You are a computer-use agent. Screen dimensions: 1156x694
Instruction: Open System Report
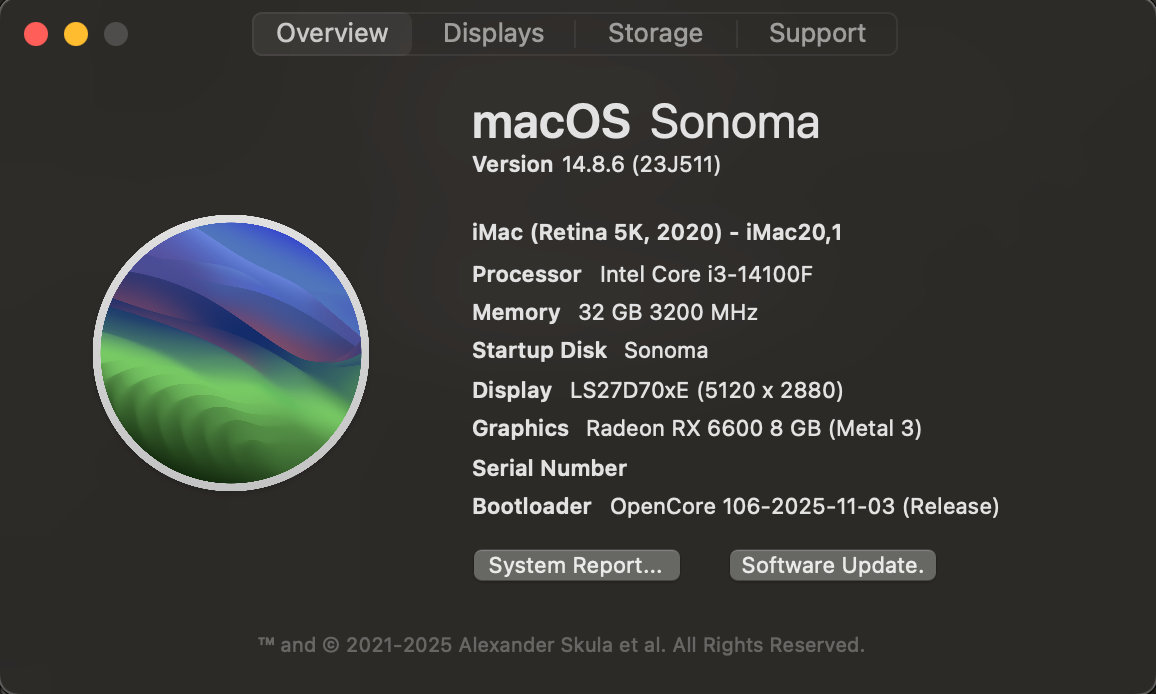(x=576, y=565)
